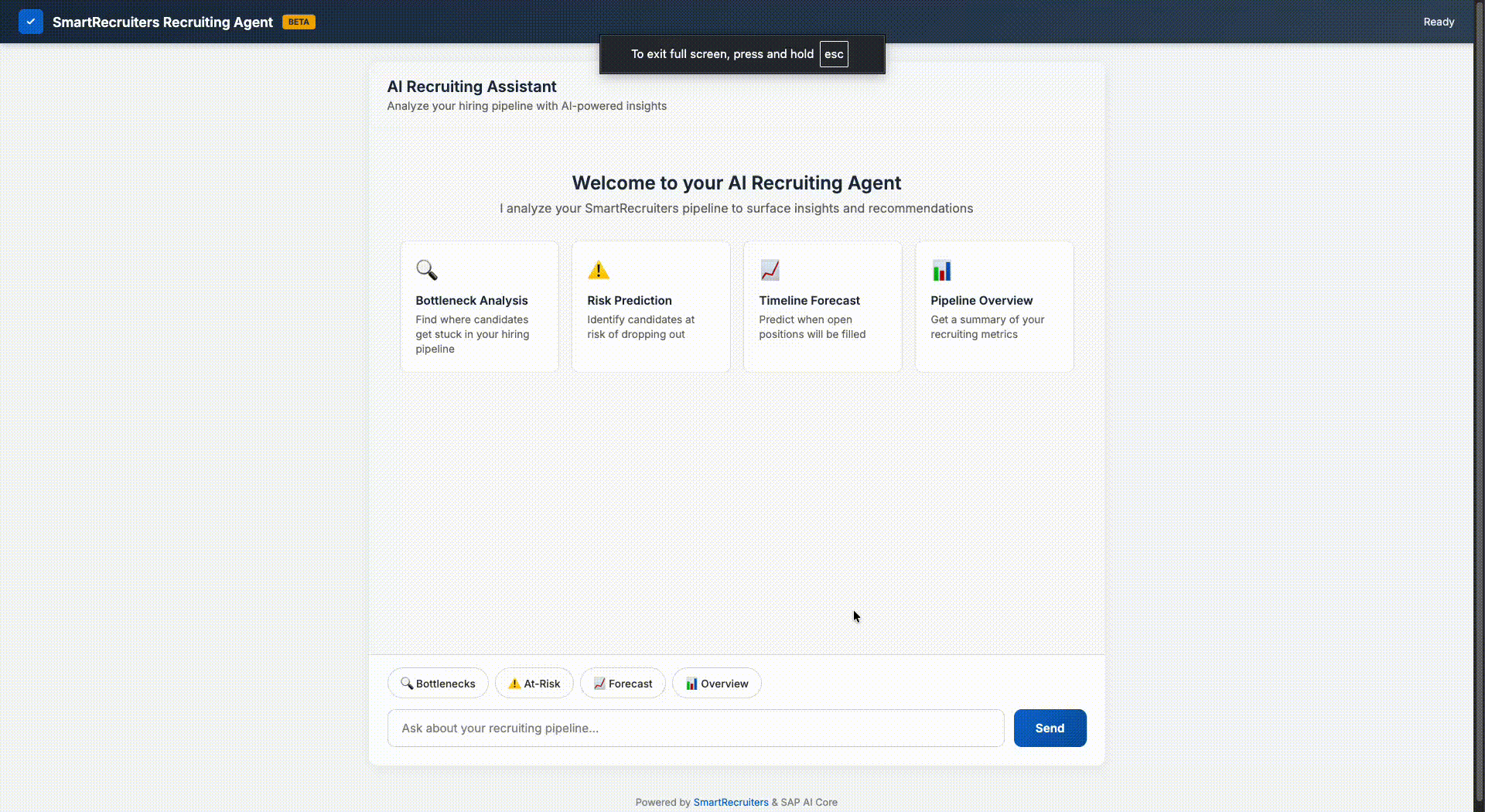
Task: Click the magnifying glass Bottleneck Analysis icon
Action: (x=426, y=270)
